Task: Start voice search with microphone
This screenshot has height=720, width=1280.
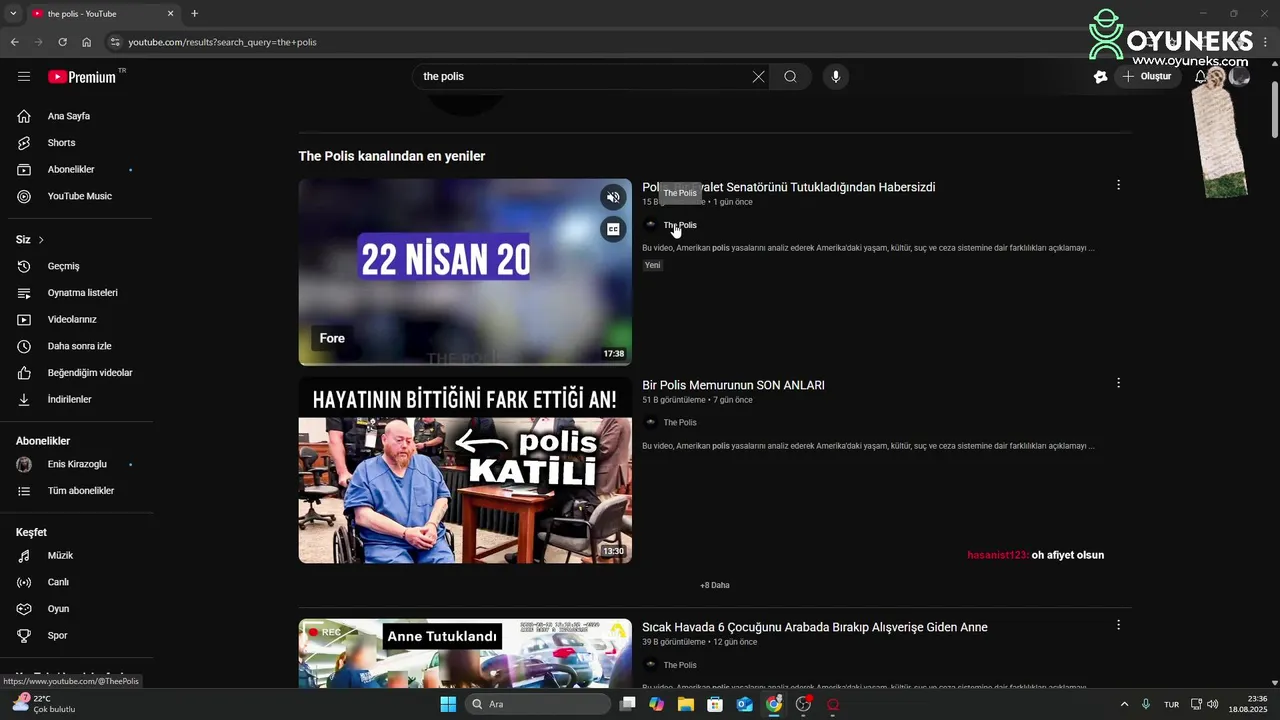Action: tap(836, 76)
